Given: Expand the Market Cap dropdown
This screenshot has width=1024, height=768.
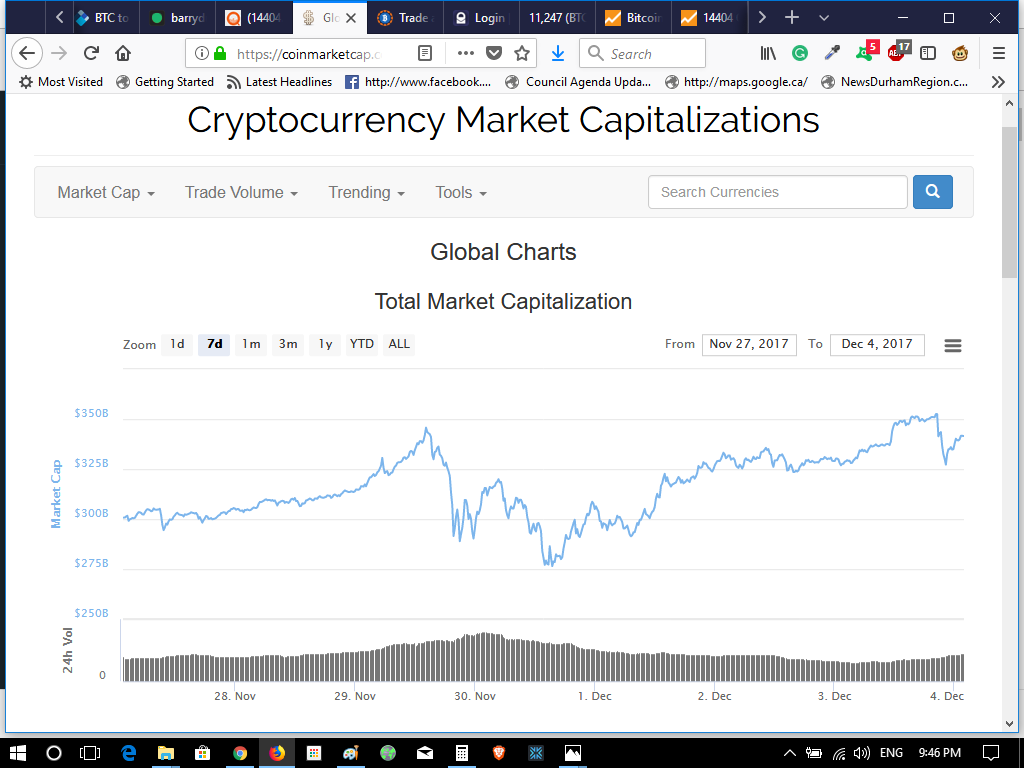Looking at the screenshot, I should [106, 193].
